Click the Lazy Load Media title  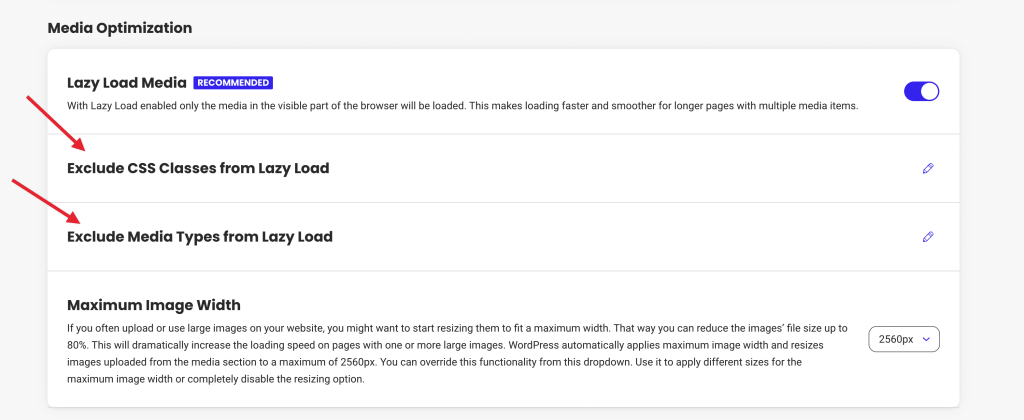coord(127,83)
